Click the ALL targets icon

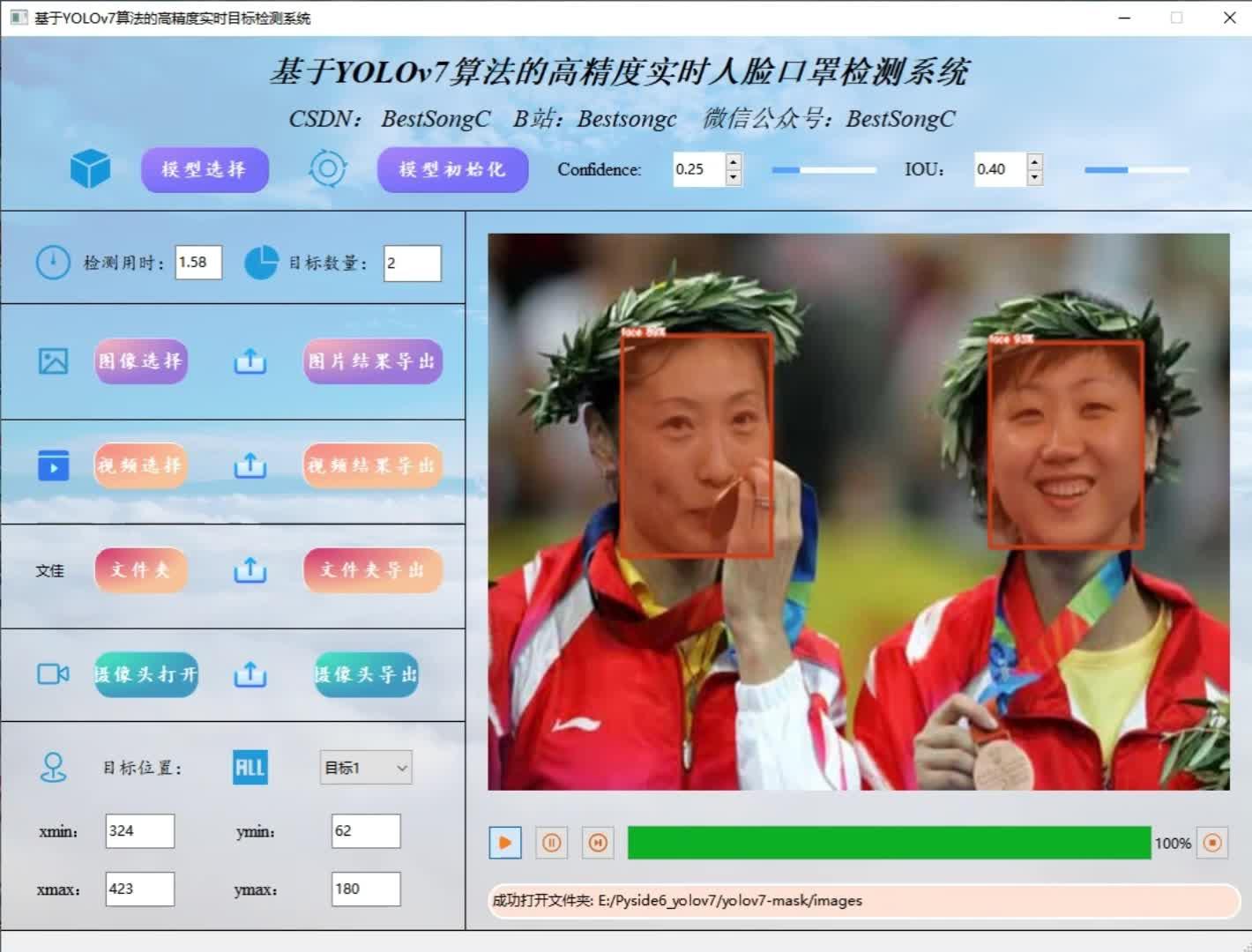(x=250, y=767)
